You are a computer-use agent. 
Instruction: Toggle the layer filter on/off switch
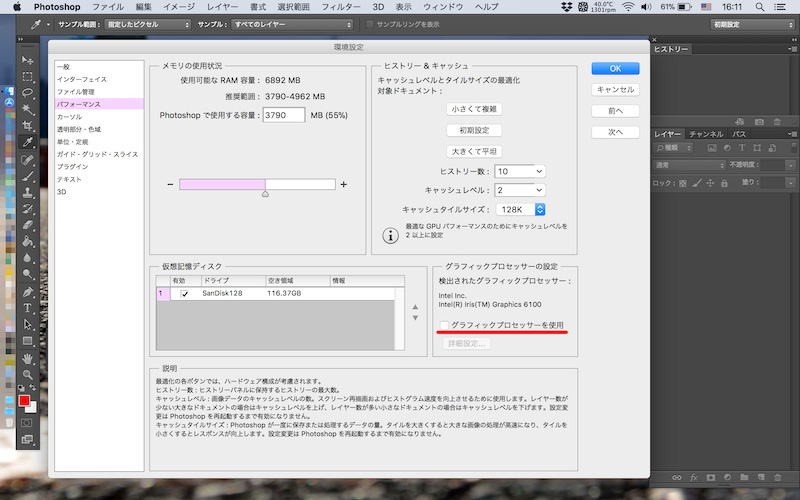(793, 148)
